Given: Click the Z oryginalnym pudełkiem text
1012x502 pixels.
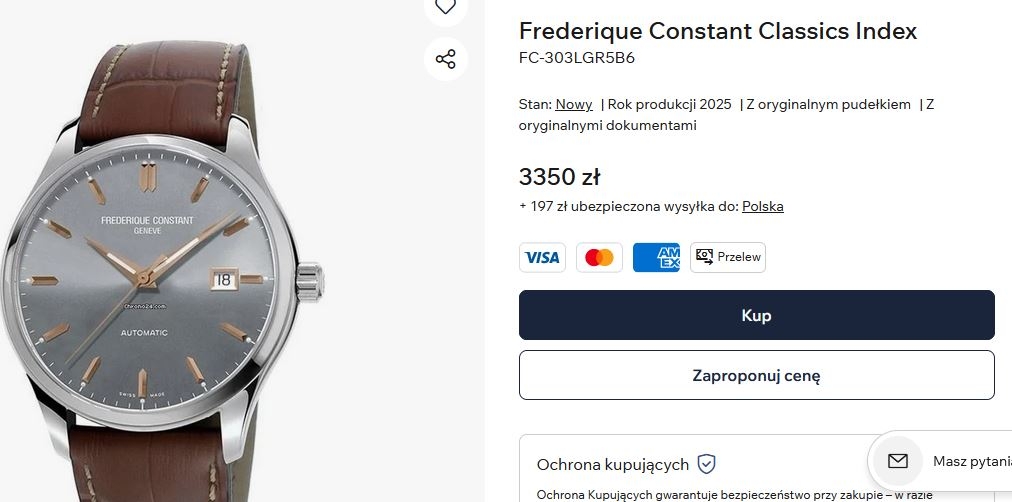Looking at the screenshot, I should [828, 104].
